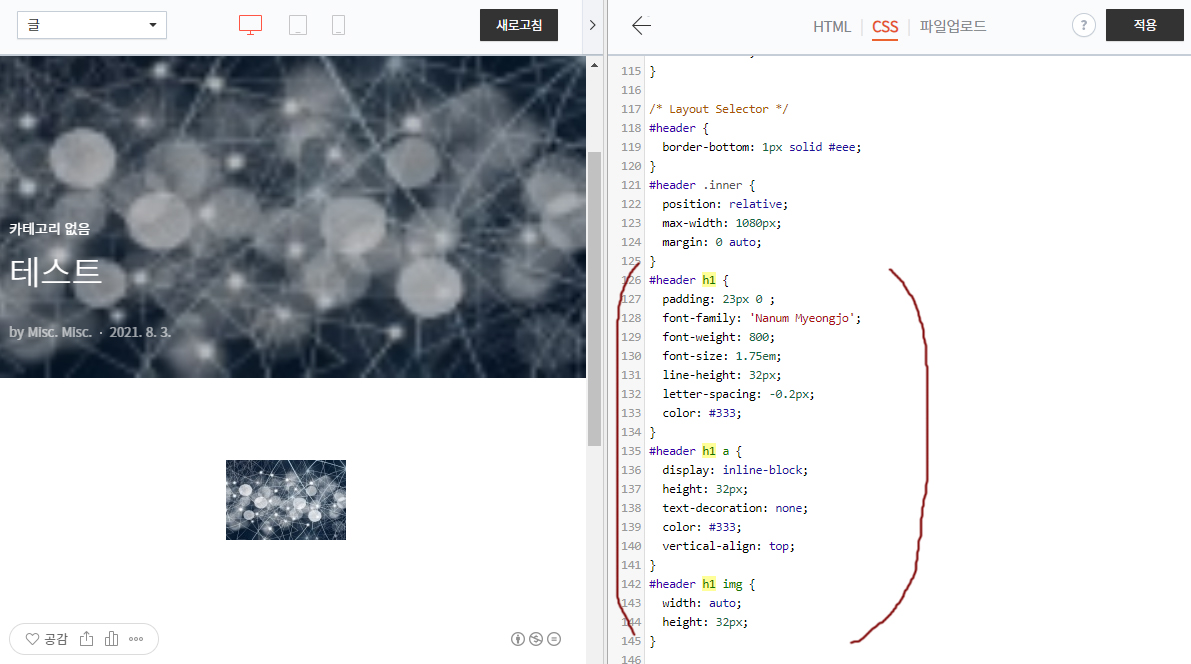Click the 테스트 post title
The image size is (1191, 664).
pos(55,271)
